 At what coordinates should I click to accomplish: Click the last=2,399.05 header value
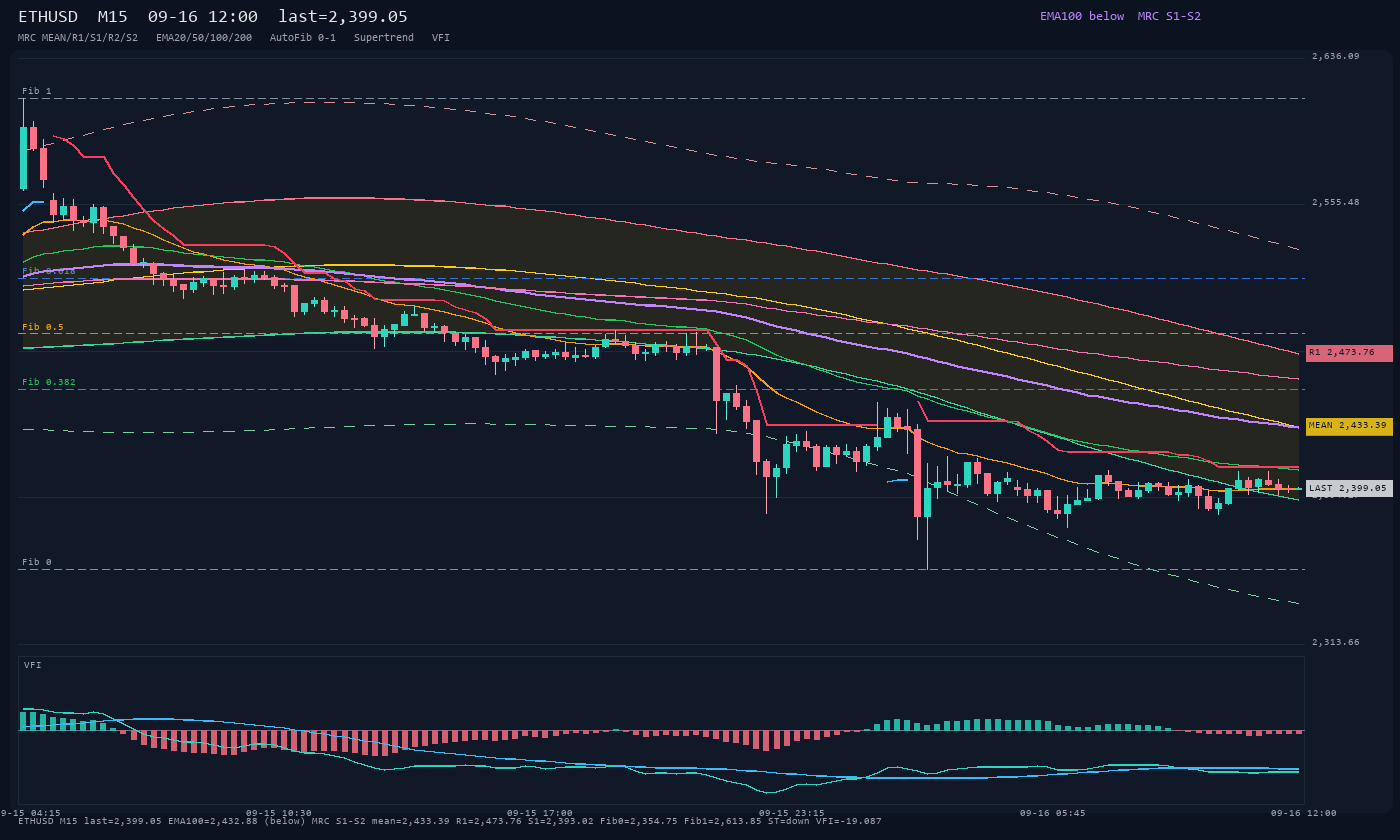(343, 17)
